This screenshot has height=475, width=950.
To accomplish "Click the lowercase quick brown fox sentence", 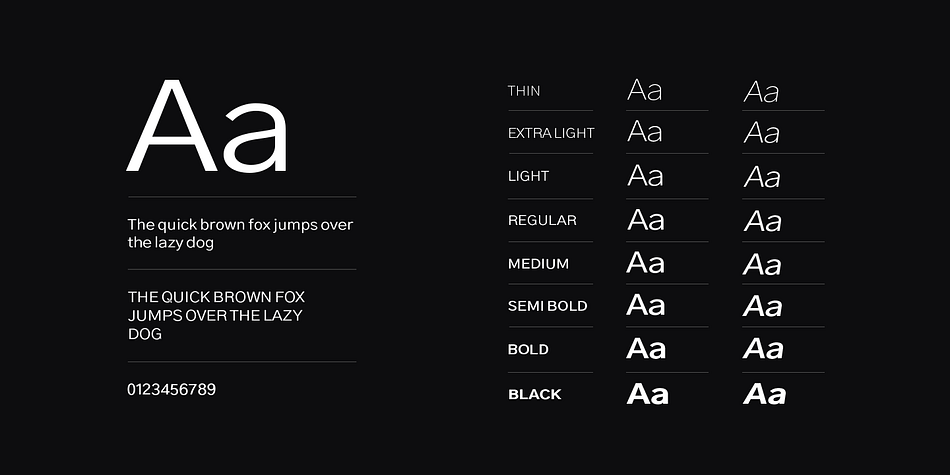I will click(x=241, y=234).
